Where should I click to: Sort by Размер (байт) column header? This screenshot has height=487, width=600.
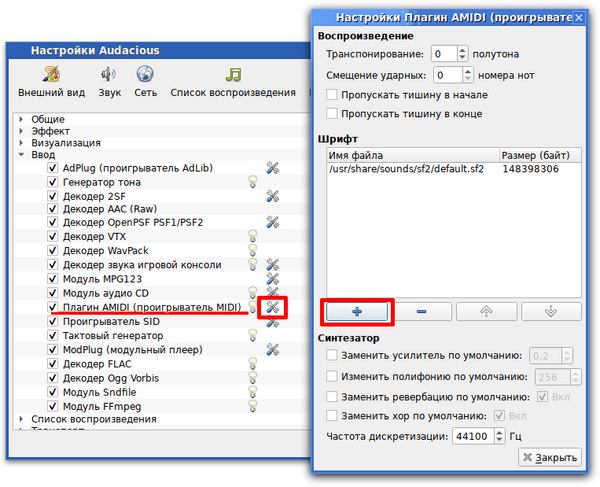pyautogui.click(x=540, y=155)
